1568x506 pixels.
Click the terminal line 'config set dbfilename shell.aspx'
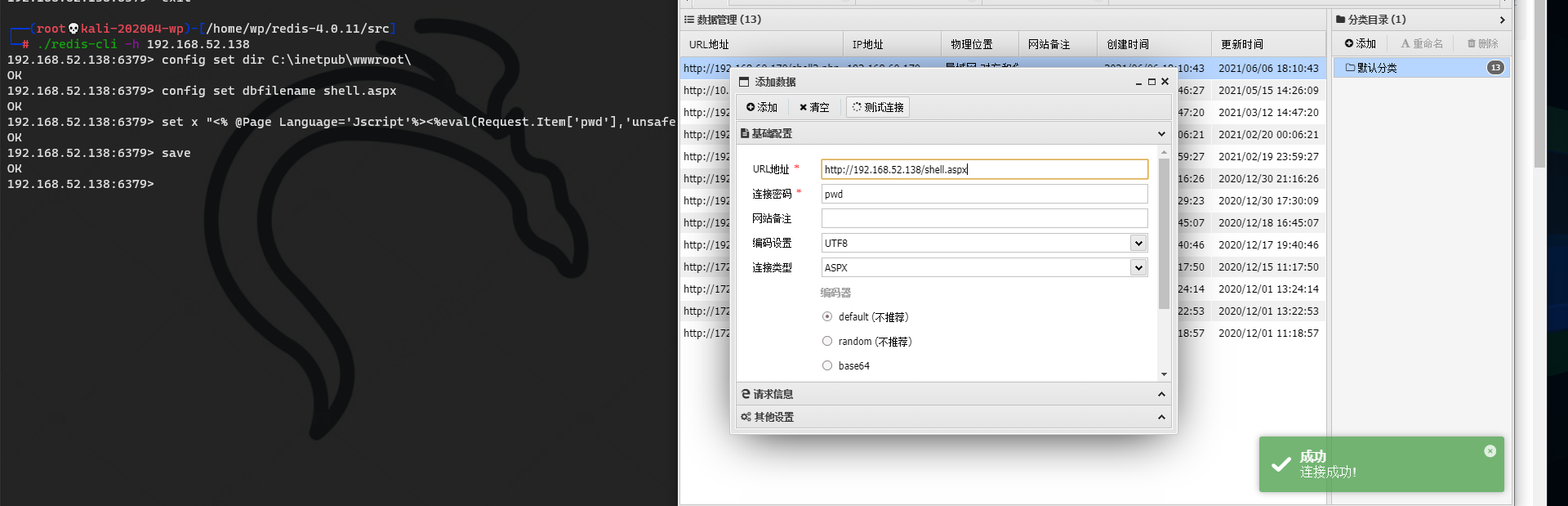pyautogui.click(x=202, y=91)
